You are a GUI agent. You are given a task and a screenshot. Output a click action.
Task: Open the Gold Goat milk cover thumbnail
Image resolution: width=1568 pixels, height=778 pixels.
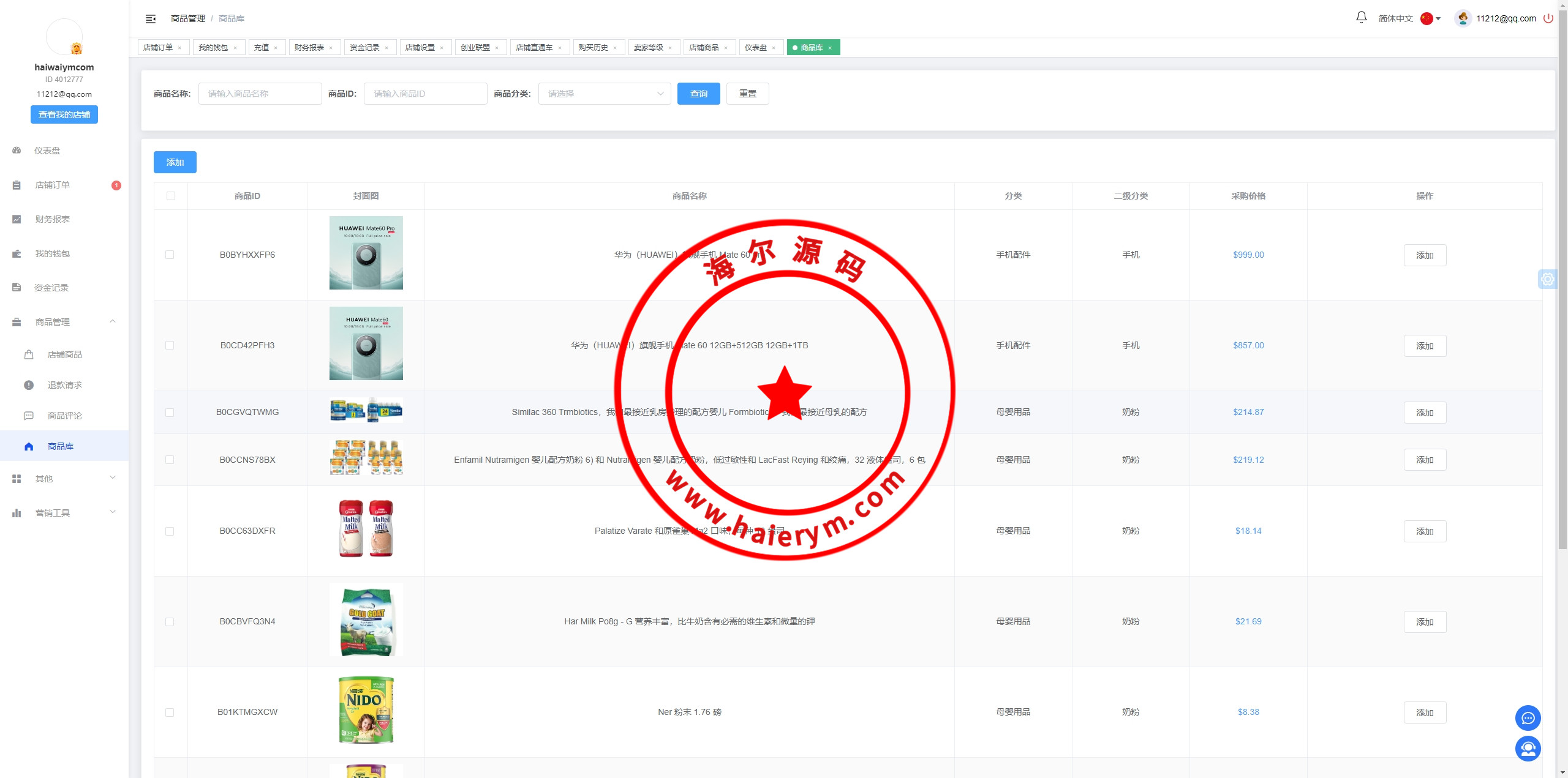pos(366,619)
